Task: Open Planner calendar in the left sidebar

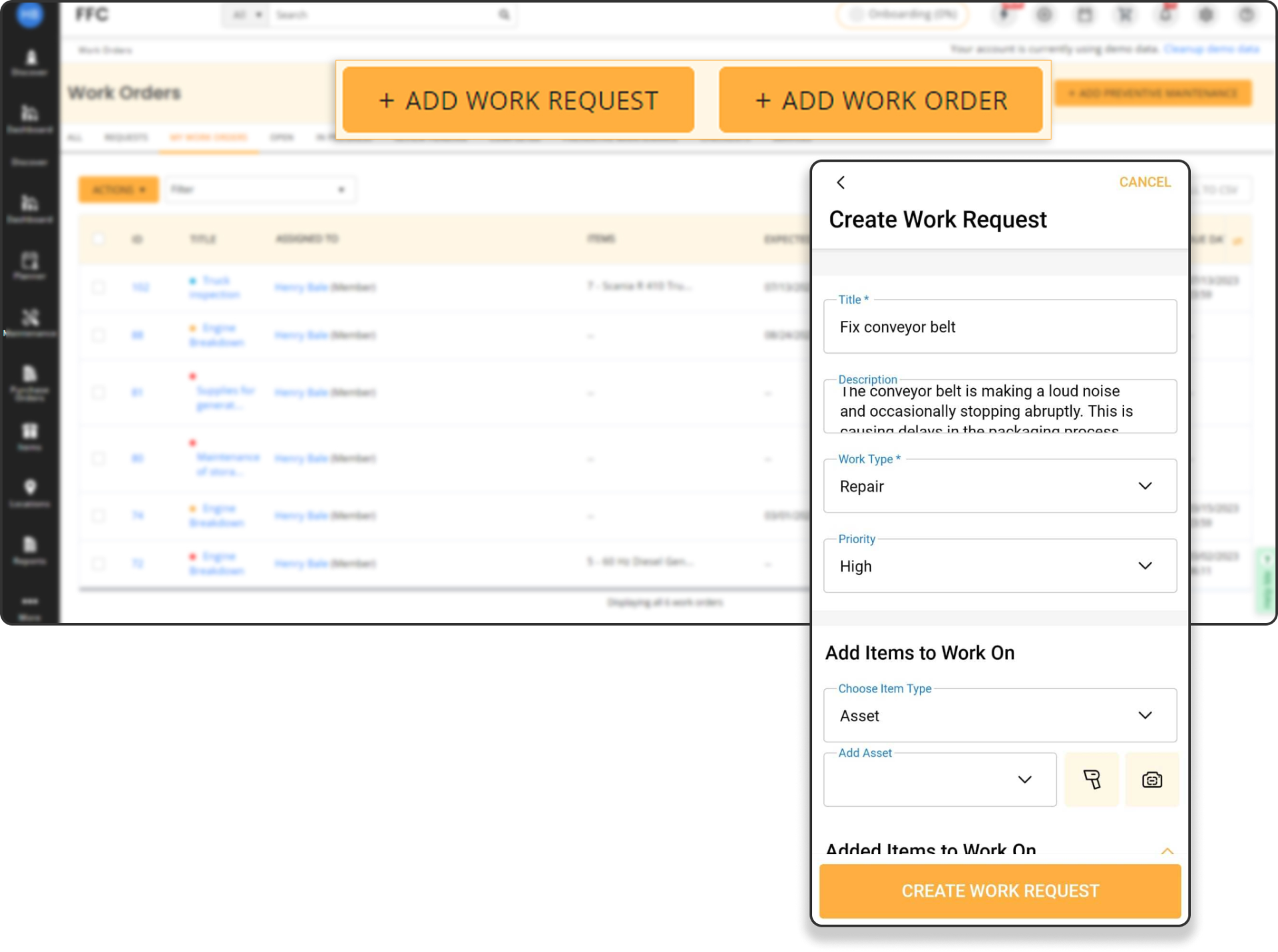Action: [30, 264]
